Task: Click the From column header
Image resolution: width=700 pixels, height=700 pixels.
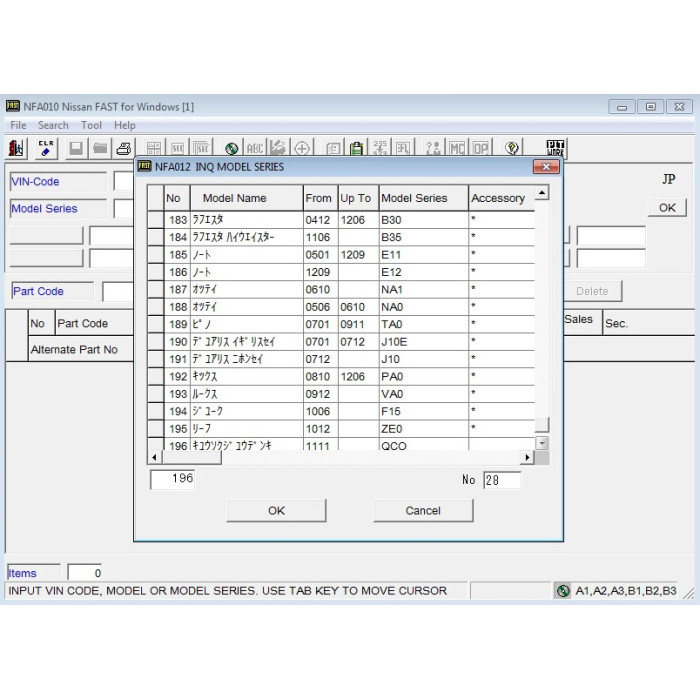Action: (321, 198)
